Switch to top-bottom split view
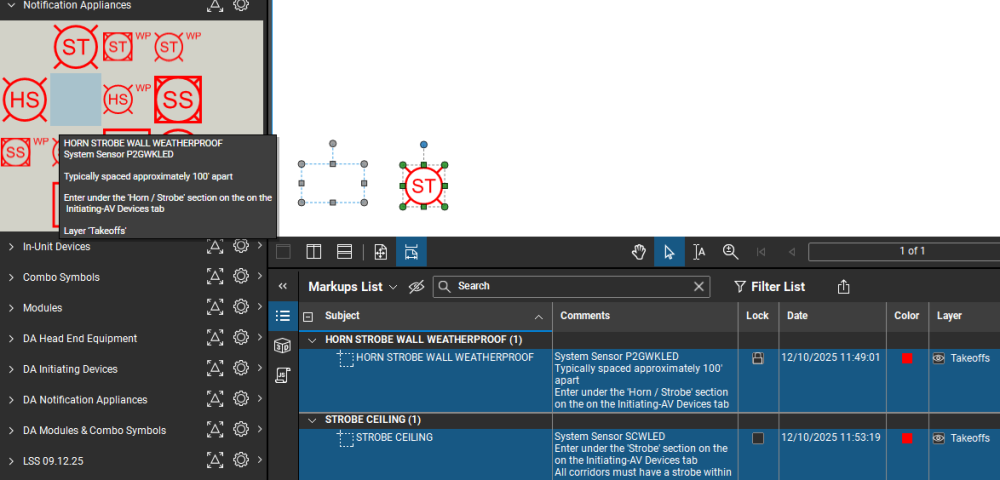The image size is (1000, 480). pyautogui.click(x=344, y=252)
